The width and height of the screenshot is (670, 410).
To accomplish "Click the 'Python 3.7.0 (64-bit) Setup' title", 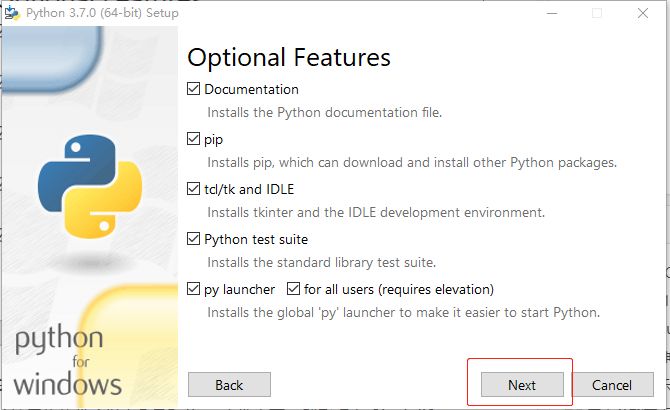I will coord(102,13).
